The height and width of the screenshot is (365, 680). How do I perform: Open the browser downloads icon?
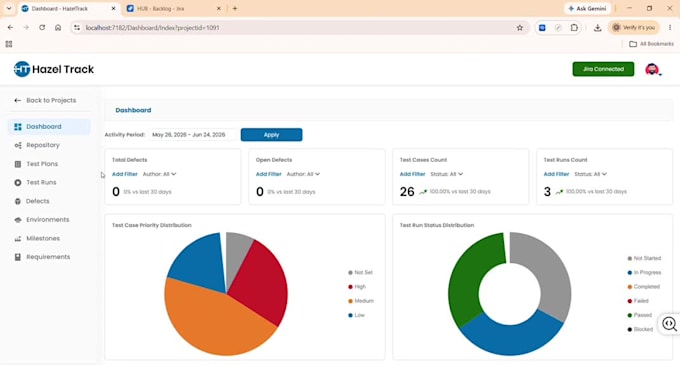point(597,28)
